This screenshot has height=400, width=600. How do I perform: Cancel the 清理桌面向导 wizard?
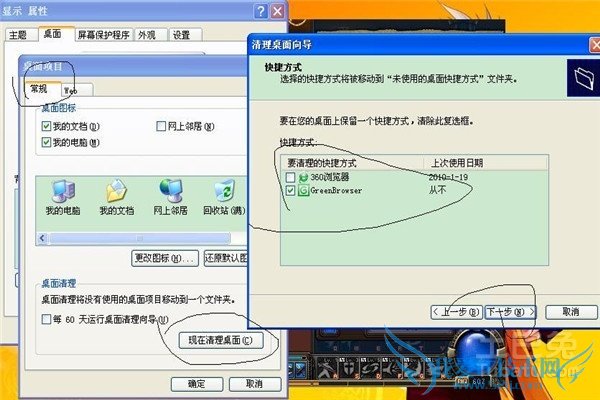click(x=571, y=312)
